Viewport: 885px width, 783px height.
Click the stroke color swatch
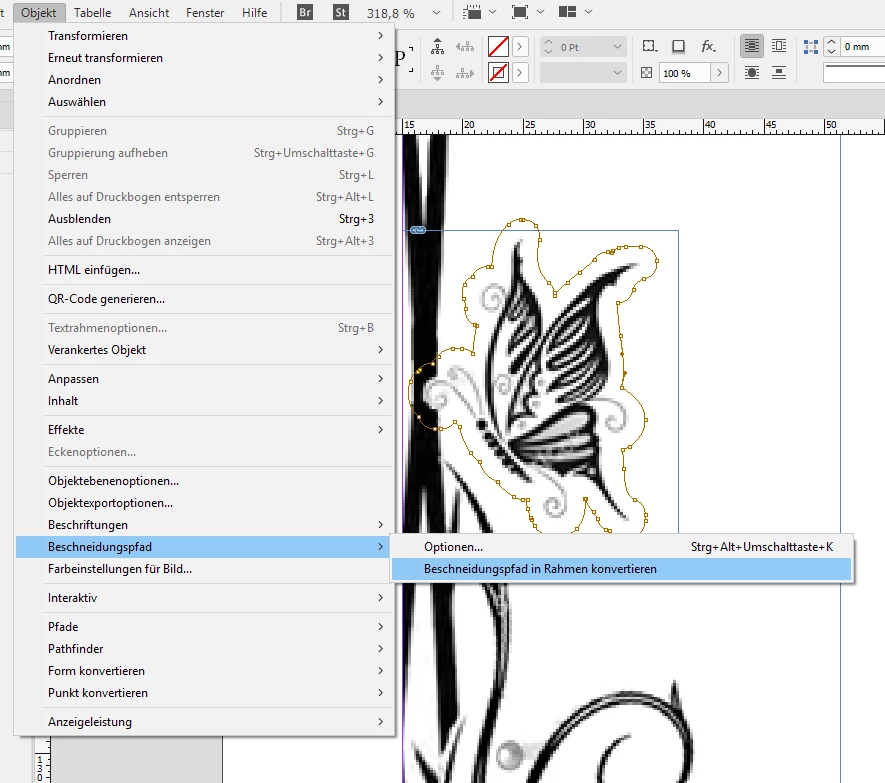498,73
